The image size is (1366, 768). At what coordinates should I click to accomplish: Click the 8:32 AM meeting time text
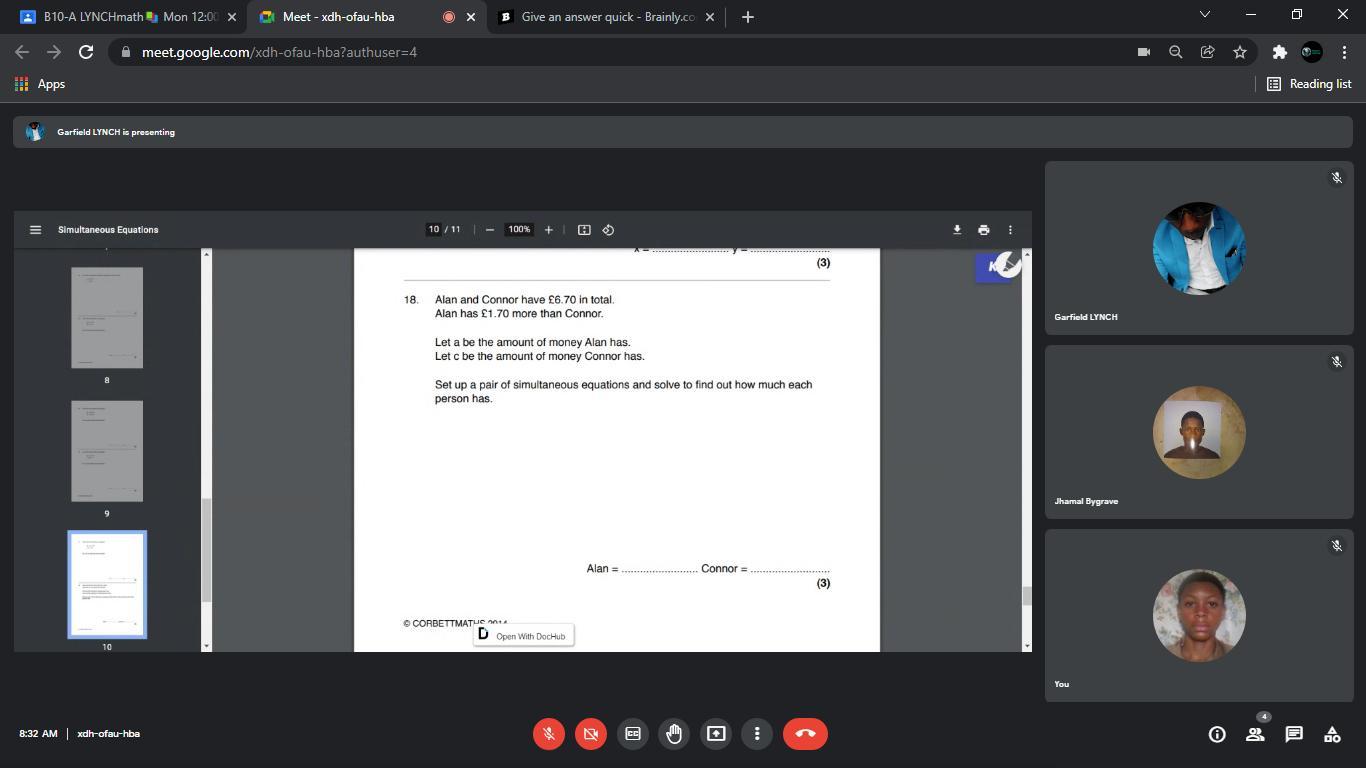point(38,734)
